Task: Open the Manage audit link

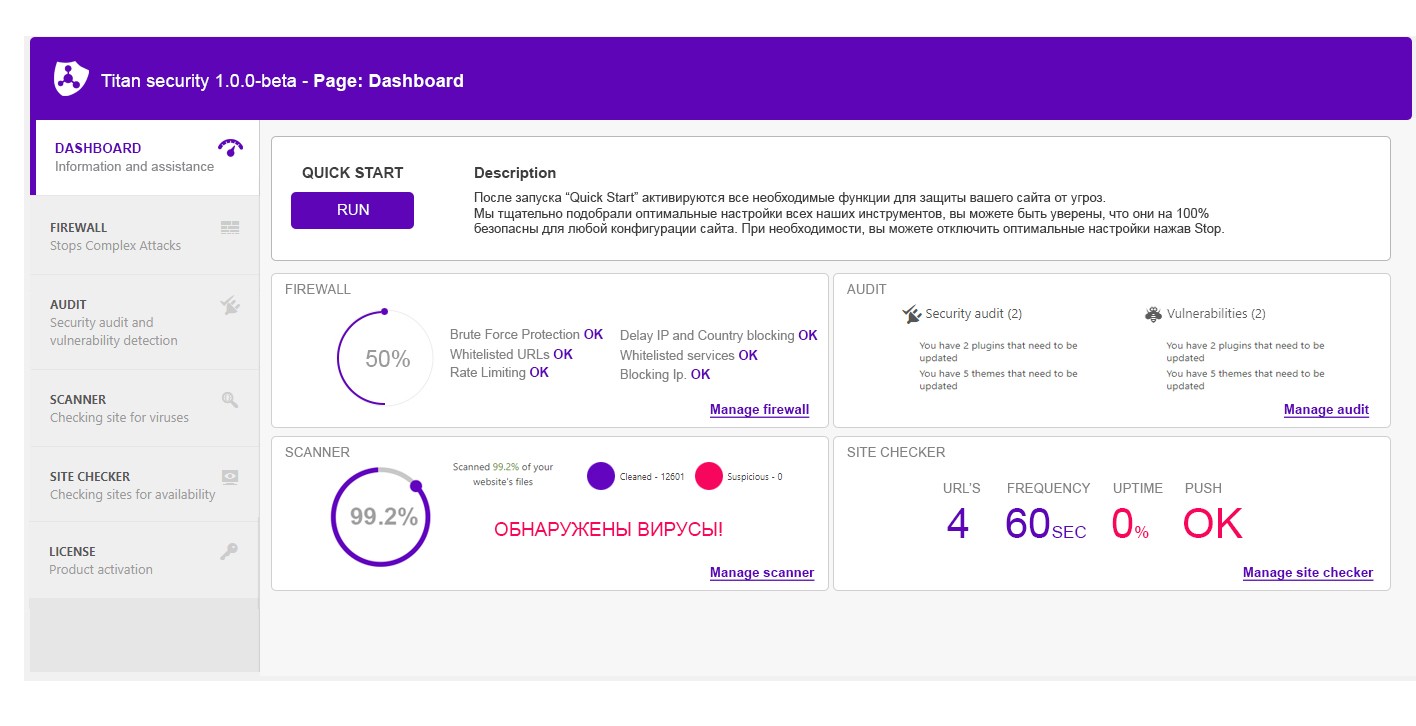Action: tap(1326, 410)
